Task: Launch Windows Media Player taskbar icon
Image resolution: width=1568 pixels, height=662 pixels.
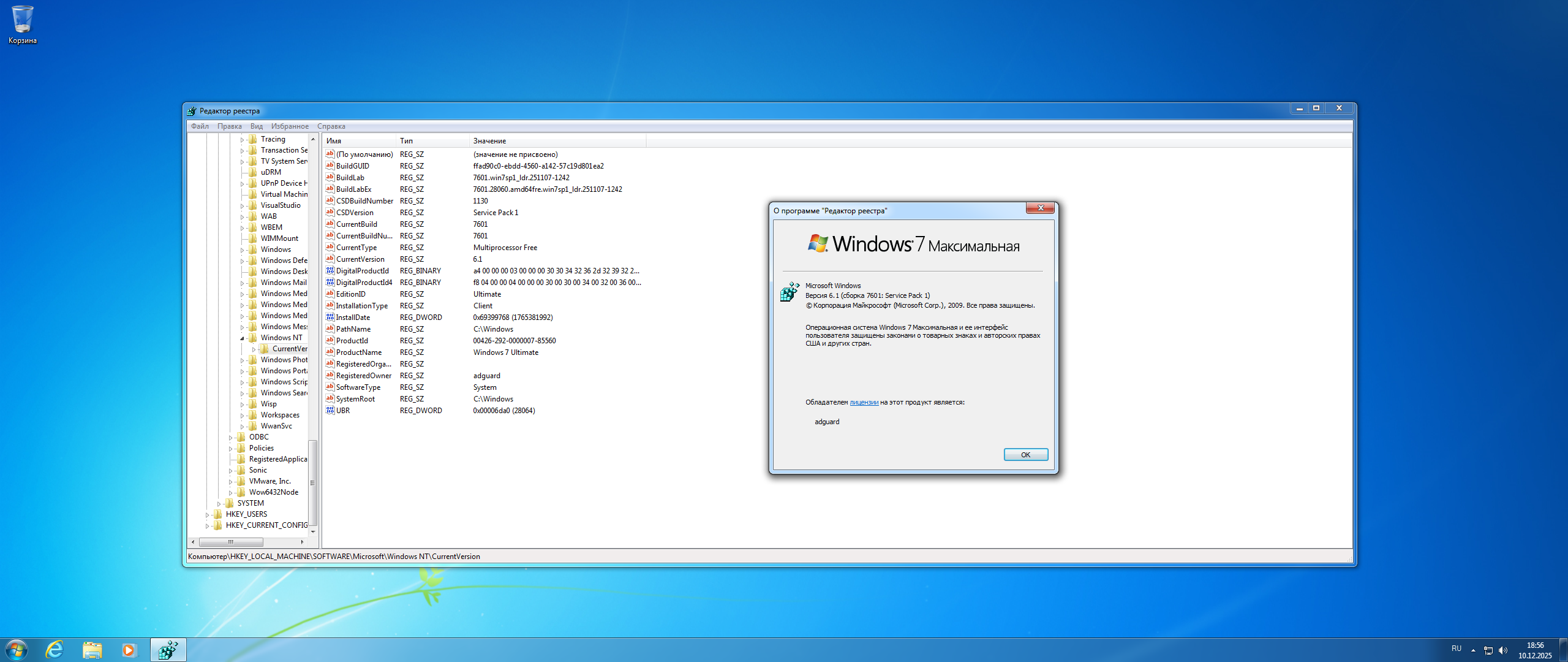Action: (x=129, y=650)
